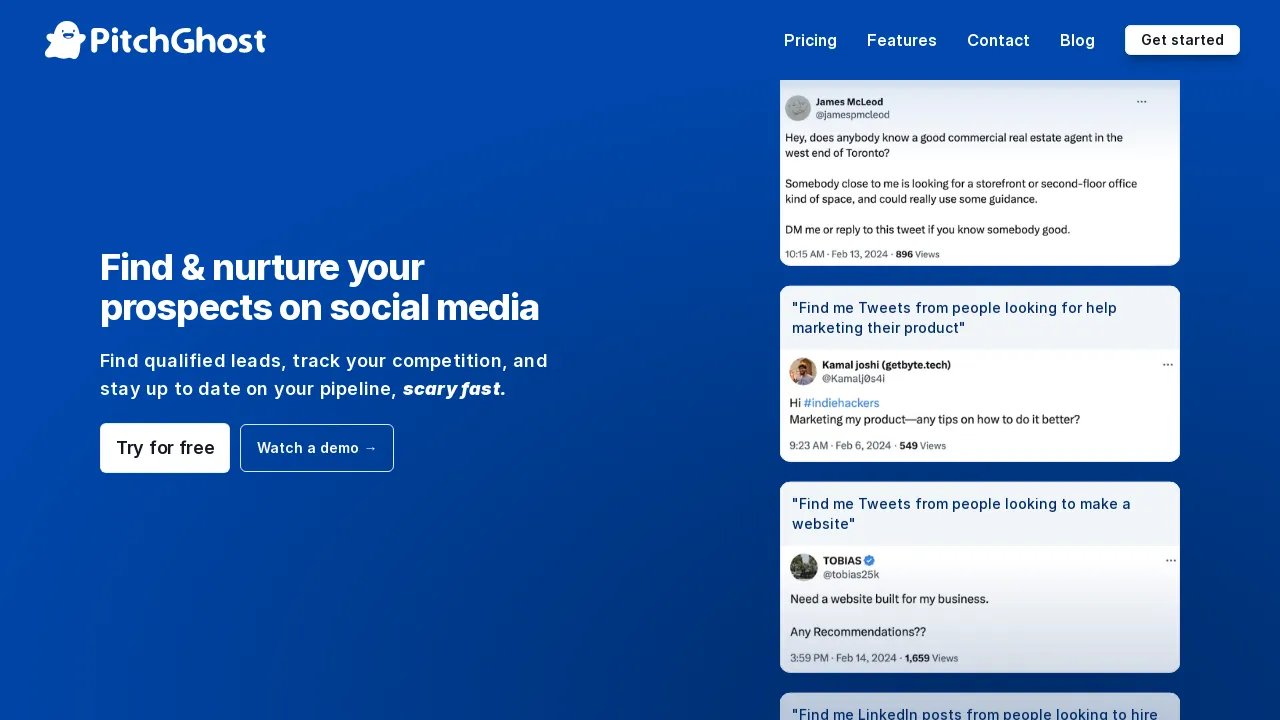Click the '1,659 Views' count
1280x720 pixels.
(931, 658)
